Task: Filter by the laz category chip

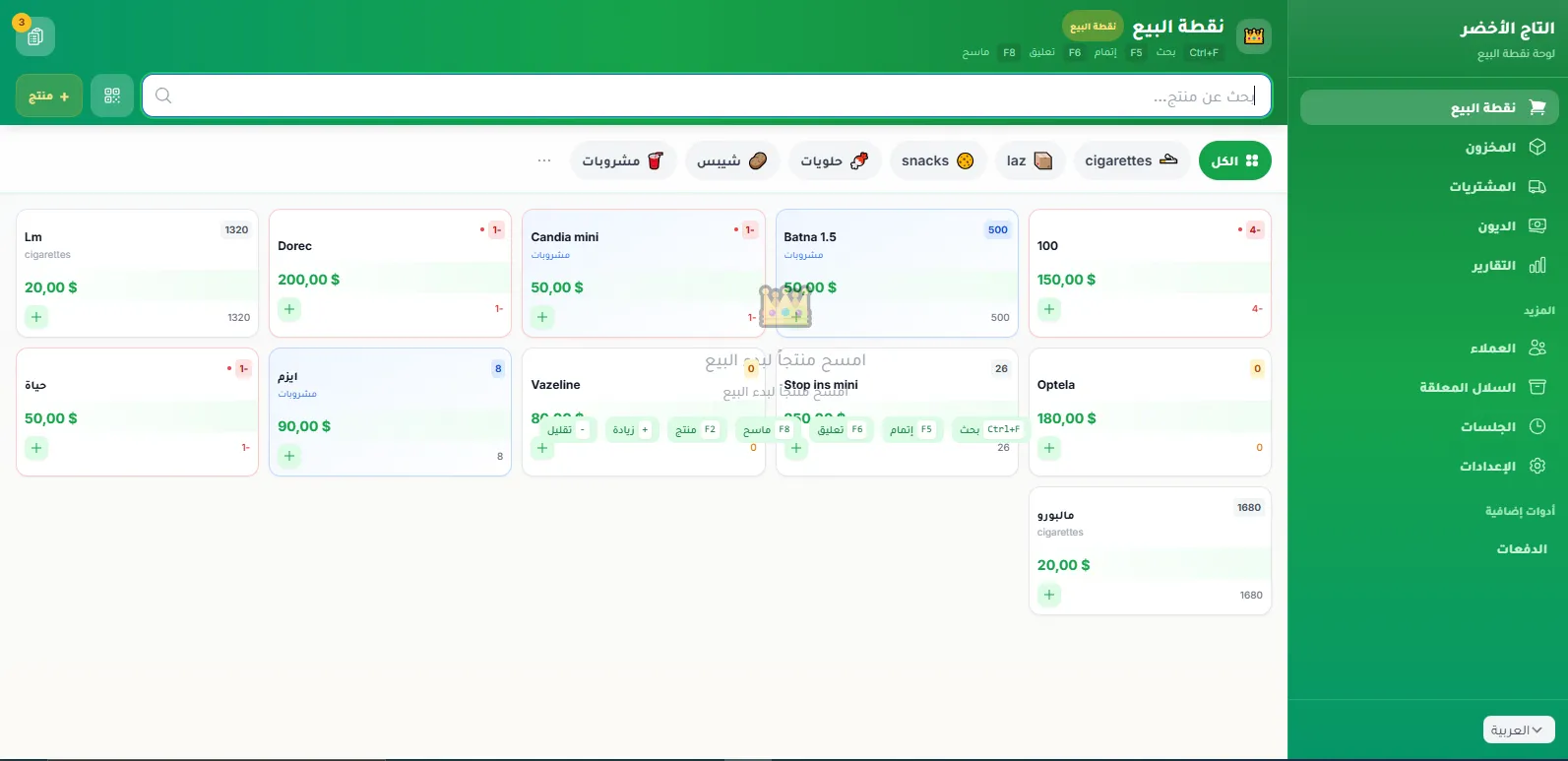Action: (1030, 160)
